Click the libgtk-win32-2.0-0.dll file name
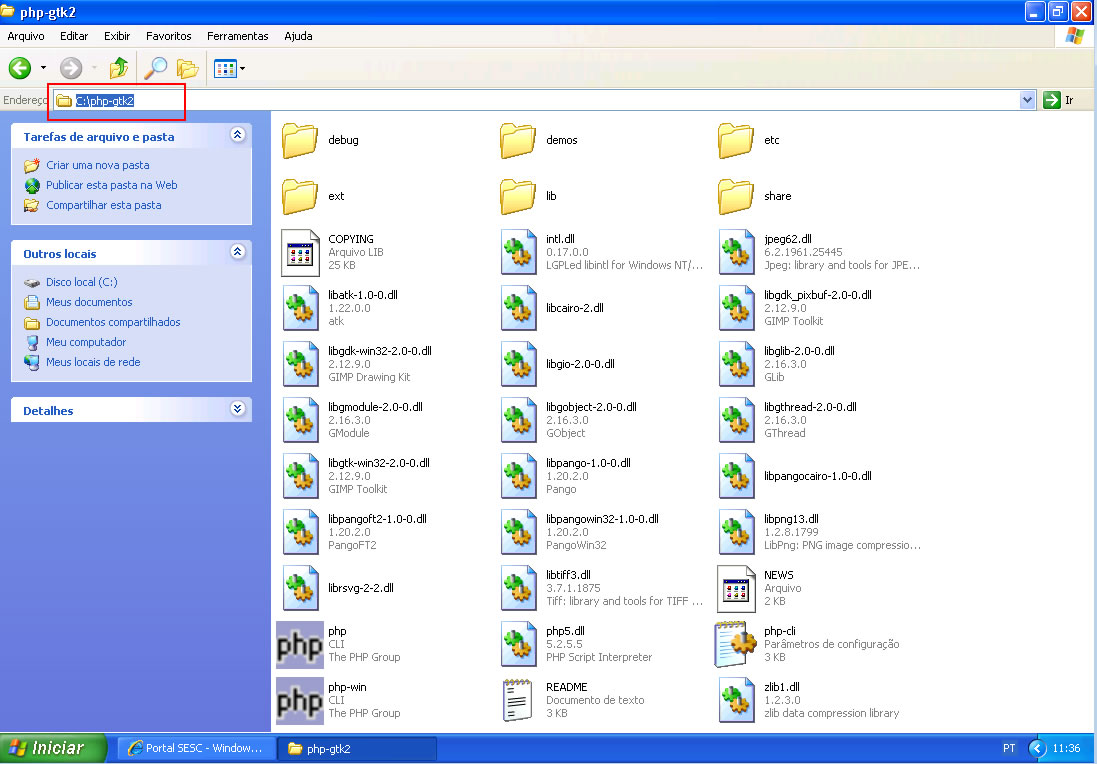This screenshot has height=764, width=1097. [x=378, y=462]
